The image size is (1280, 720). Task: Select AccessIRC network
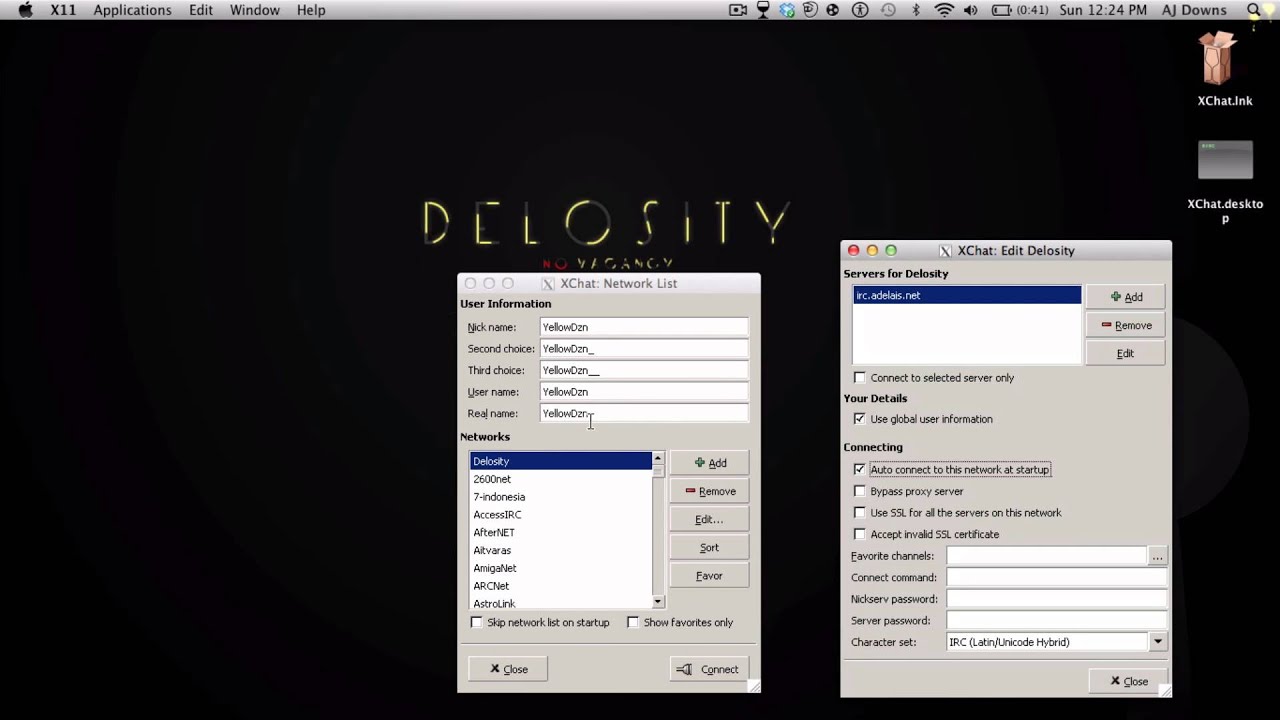(x=561, y=515)
